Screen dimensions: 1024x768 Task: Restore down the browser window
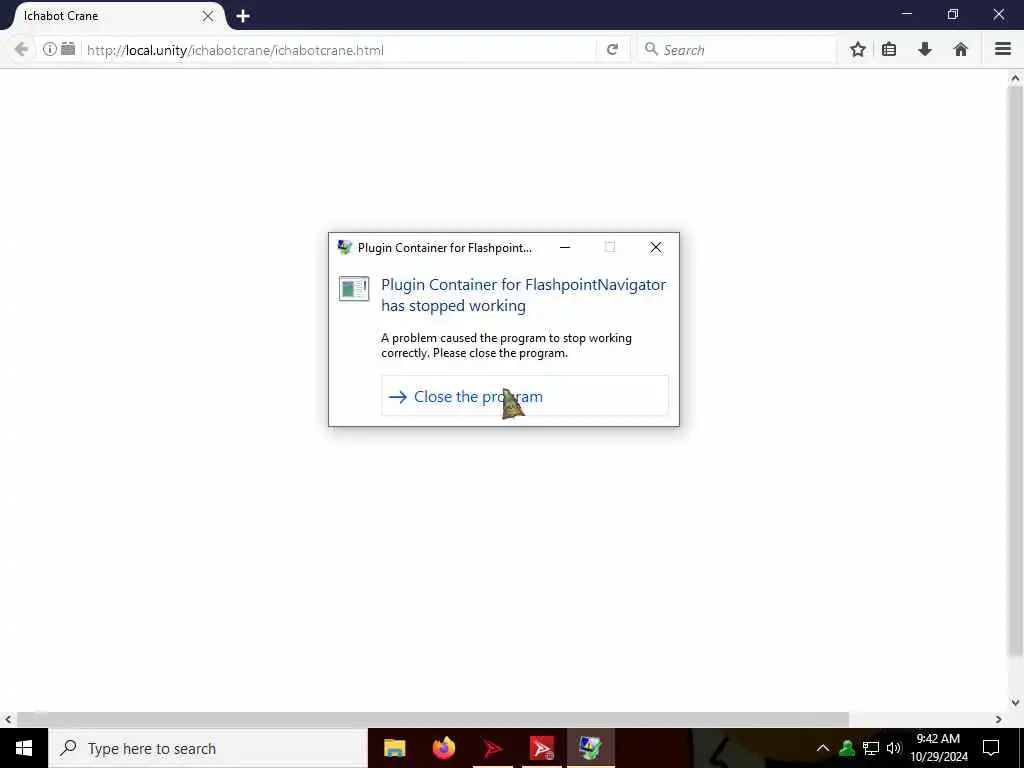point(953,14)
